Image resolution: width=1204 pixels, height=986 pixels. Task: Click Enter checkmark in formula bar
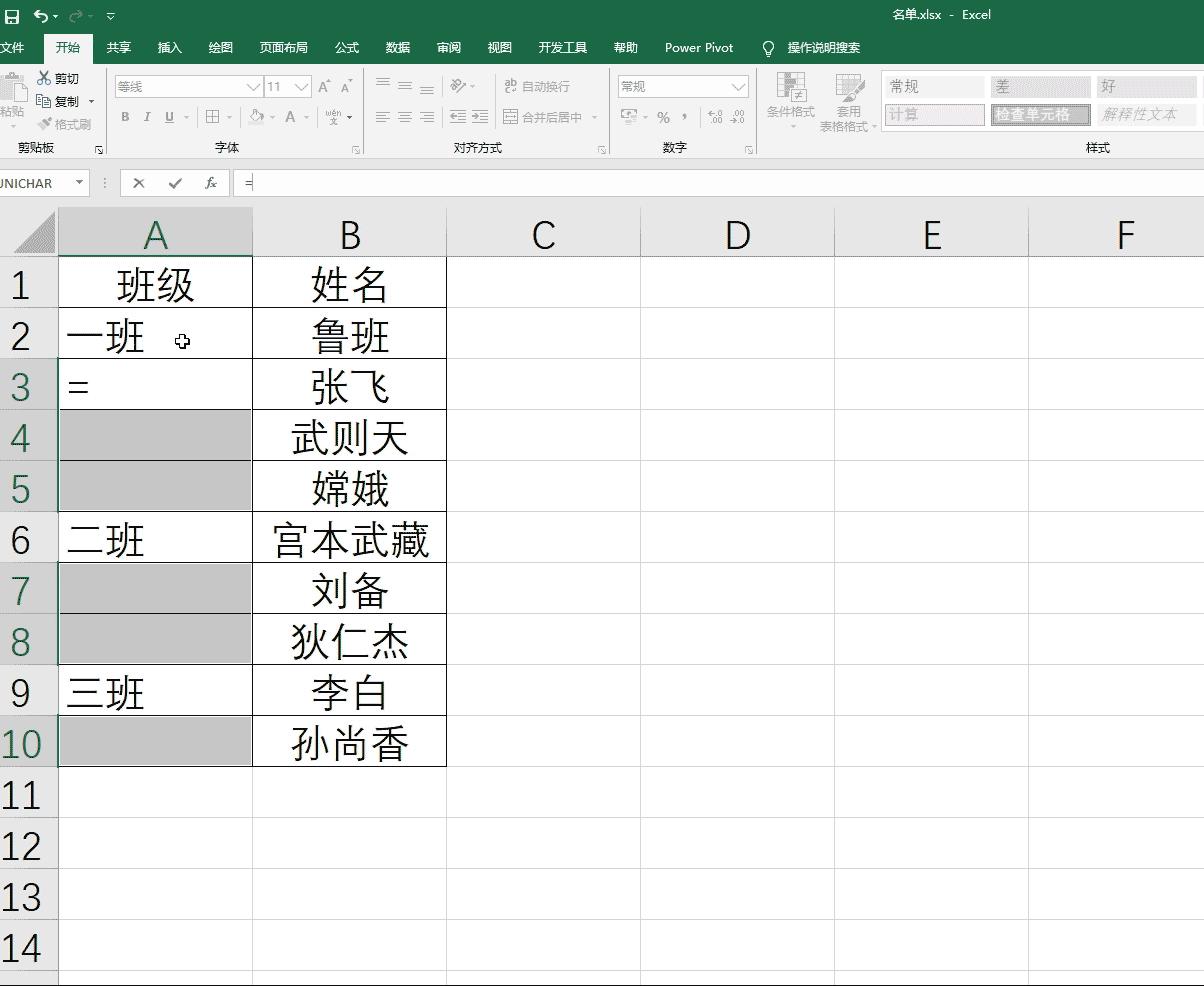tap(175, 183)
